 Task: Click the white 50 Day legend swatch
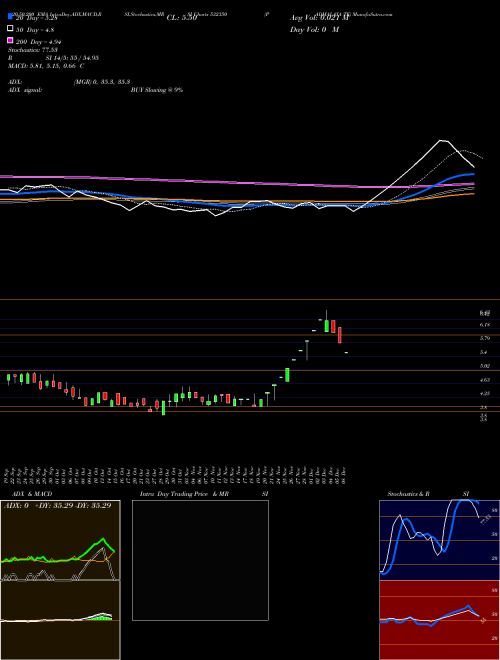tap(11, 29)
